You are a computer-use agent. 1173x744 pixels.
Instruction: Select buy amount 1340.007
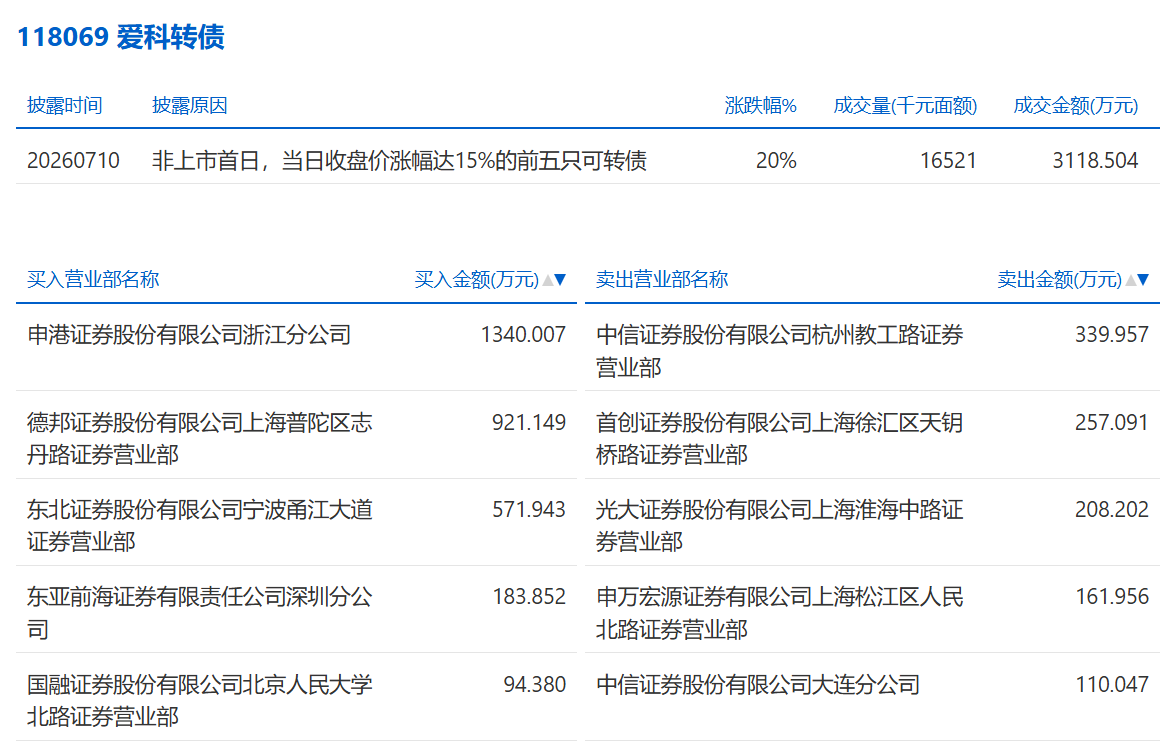[523, 334]
